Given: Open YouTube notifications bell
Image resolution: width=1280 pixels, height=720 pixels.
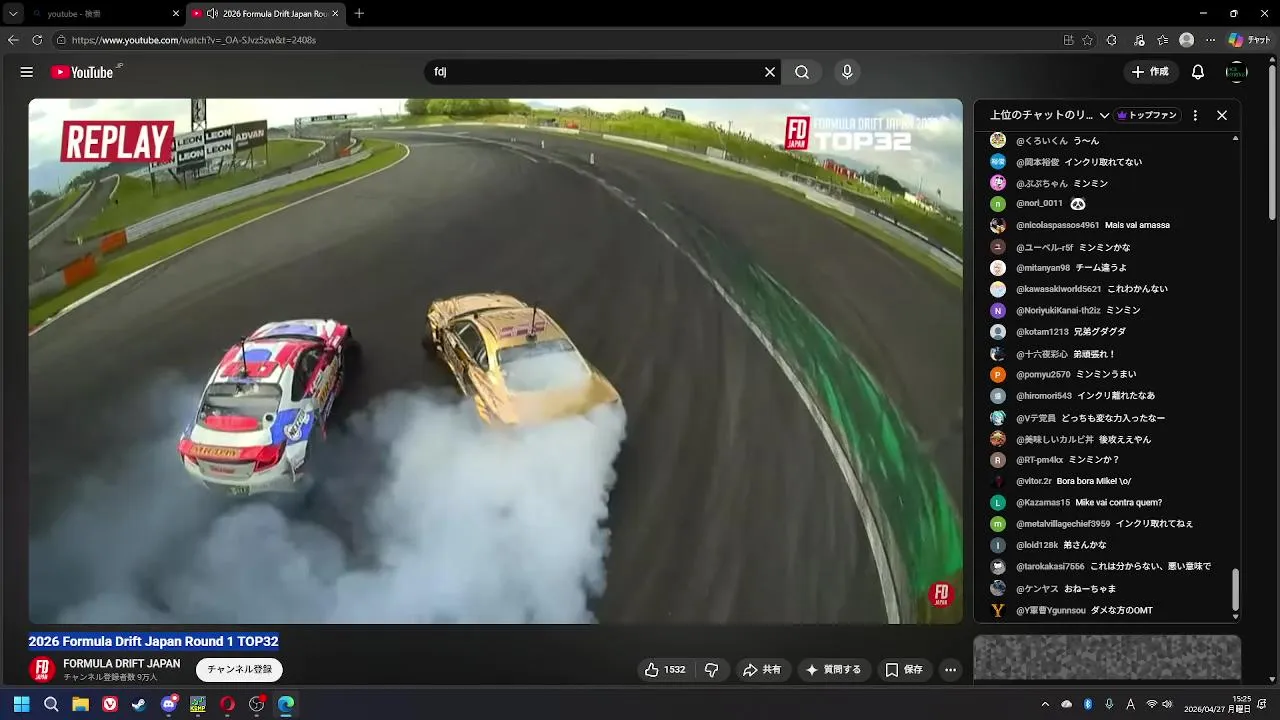Looking at the screenshot, I should (x=1198, y=72).
